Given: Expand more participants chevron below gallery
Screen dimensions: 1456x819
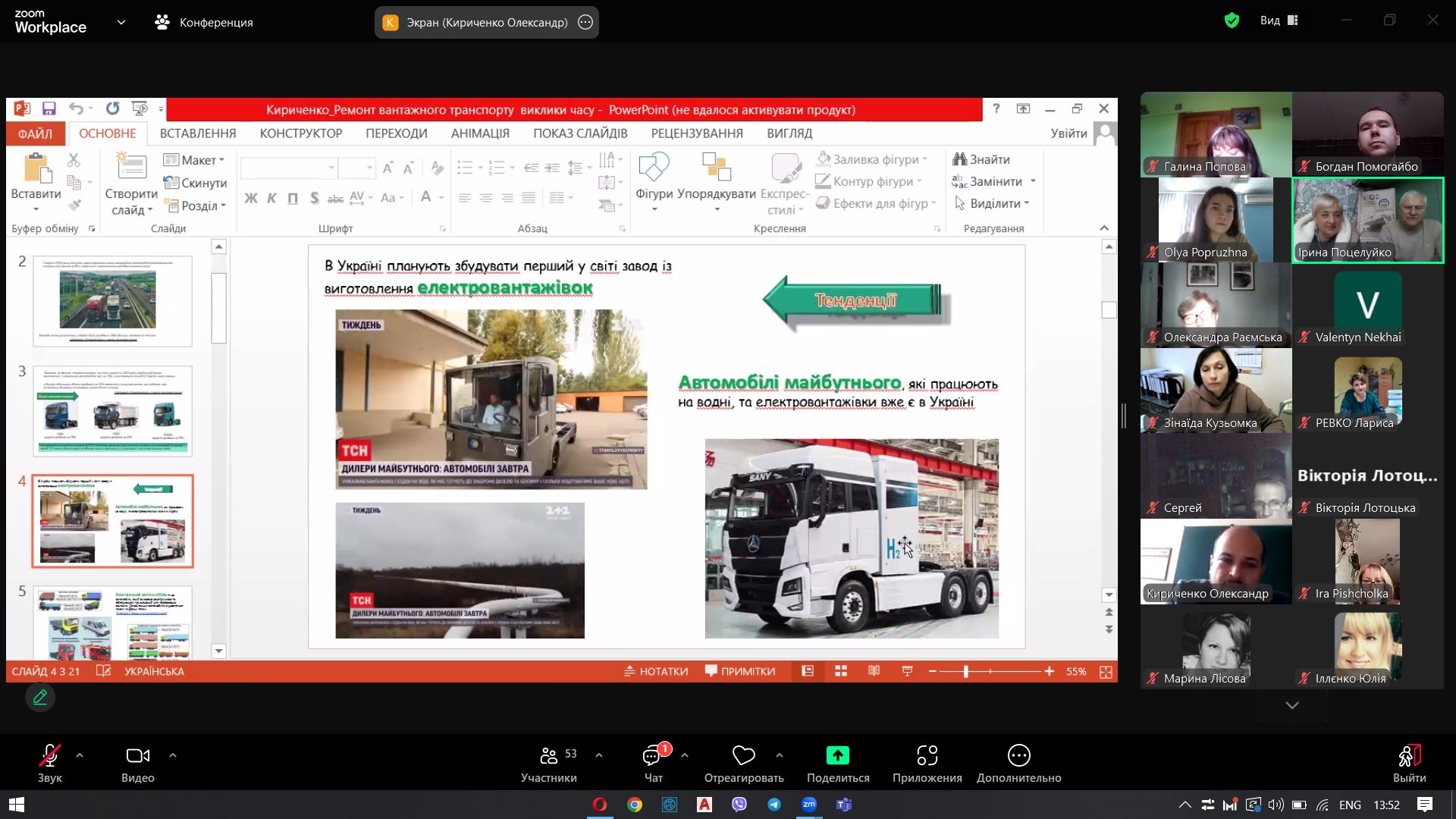Looking at the screenshot, I should 1292,705.
